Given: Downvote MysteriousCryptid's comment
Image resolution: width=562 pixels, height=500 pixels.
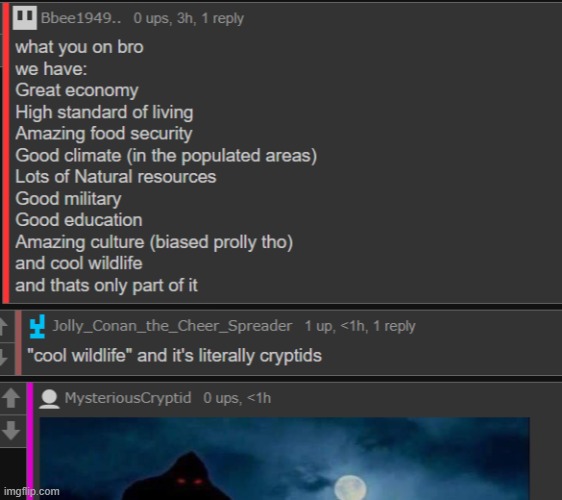Looking at the screenshot, I should [x=11, y=430].
